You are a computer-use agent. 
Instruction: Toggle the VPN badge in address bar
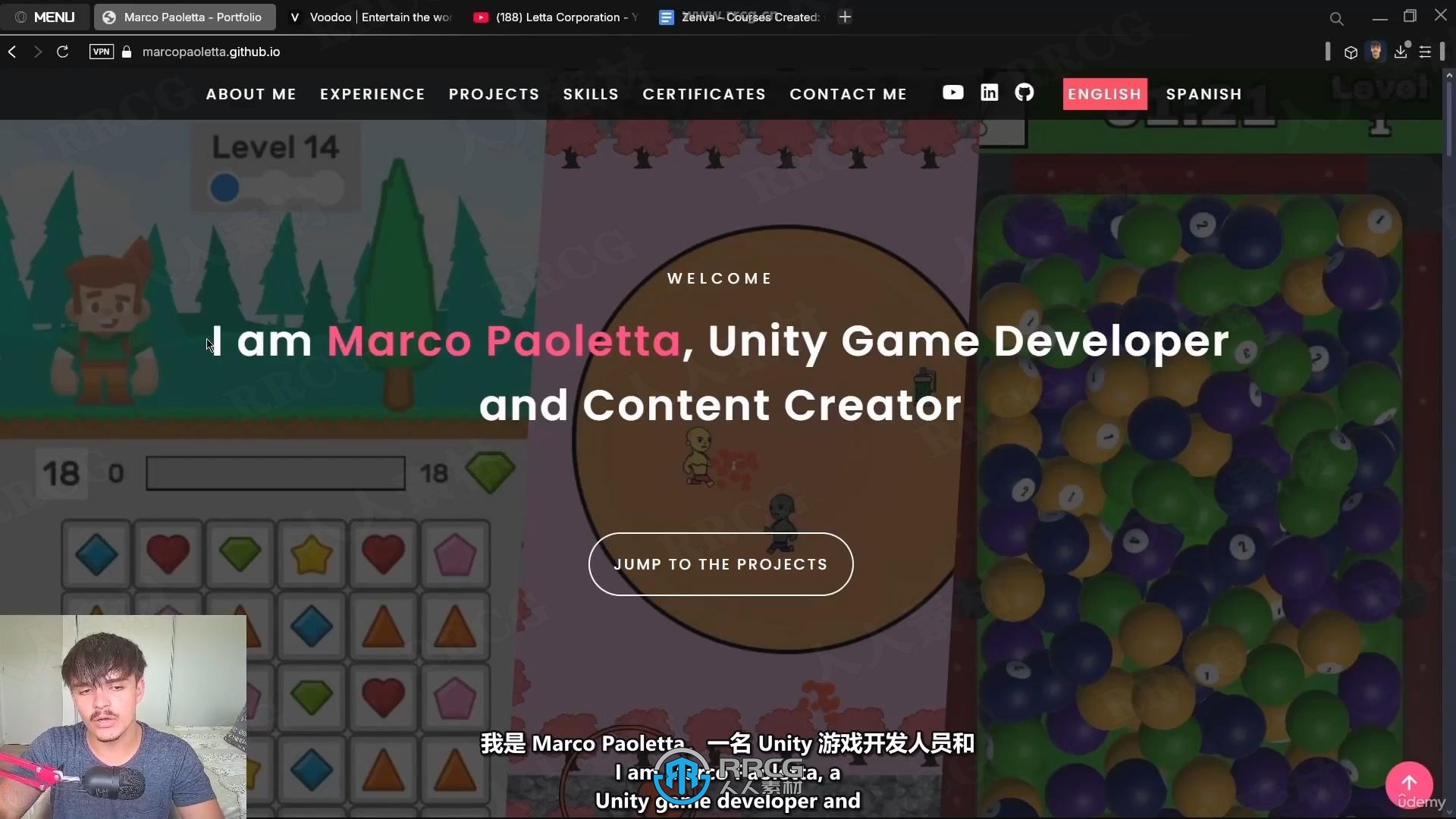click(x=101, y=52)
